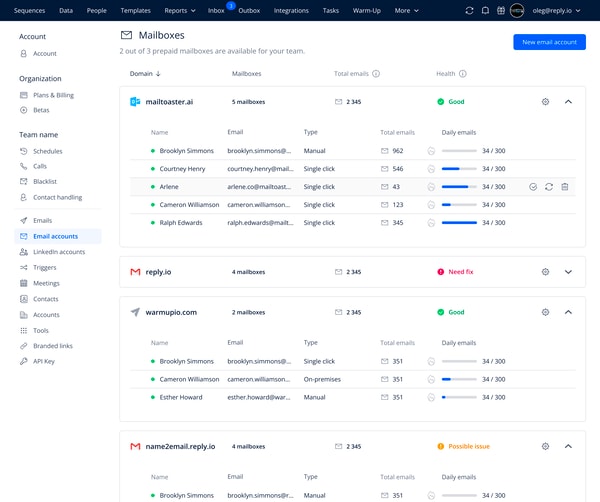Click Courtney Henry's daily emails progress bar

pyautogui.click(x=459, y=169)
